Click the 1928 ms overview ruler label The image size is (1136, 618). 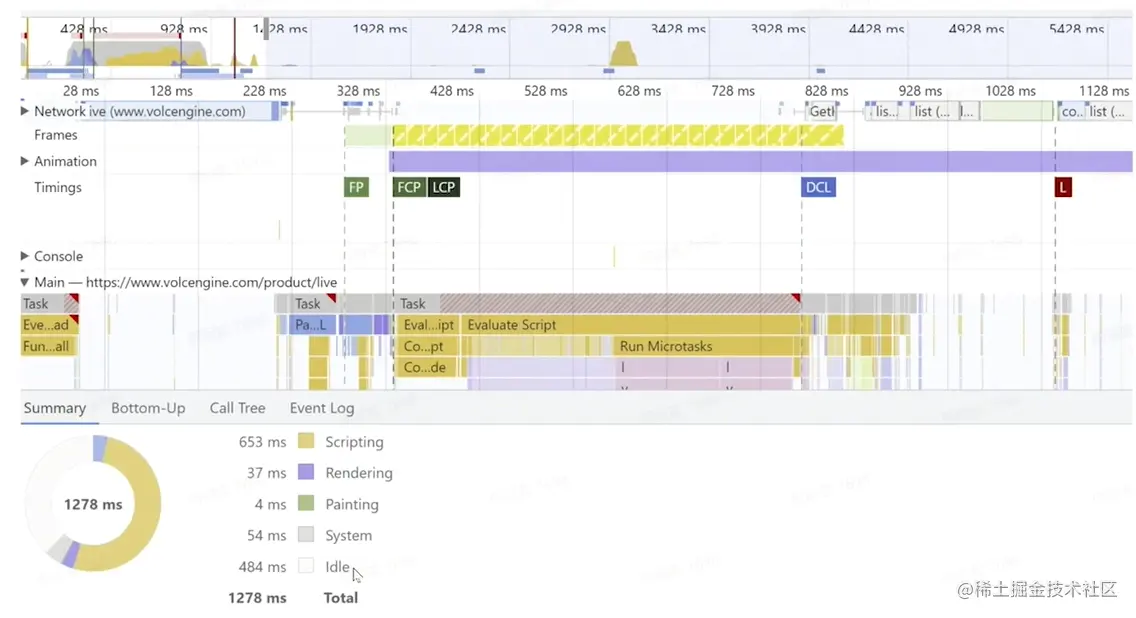pos(380,29)
